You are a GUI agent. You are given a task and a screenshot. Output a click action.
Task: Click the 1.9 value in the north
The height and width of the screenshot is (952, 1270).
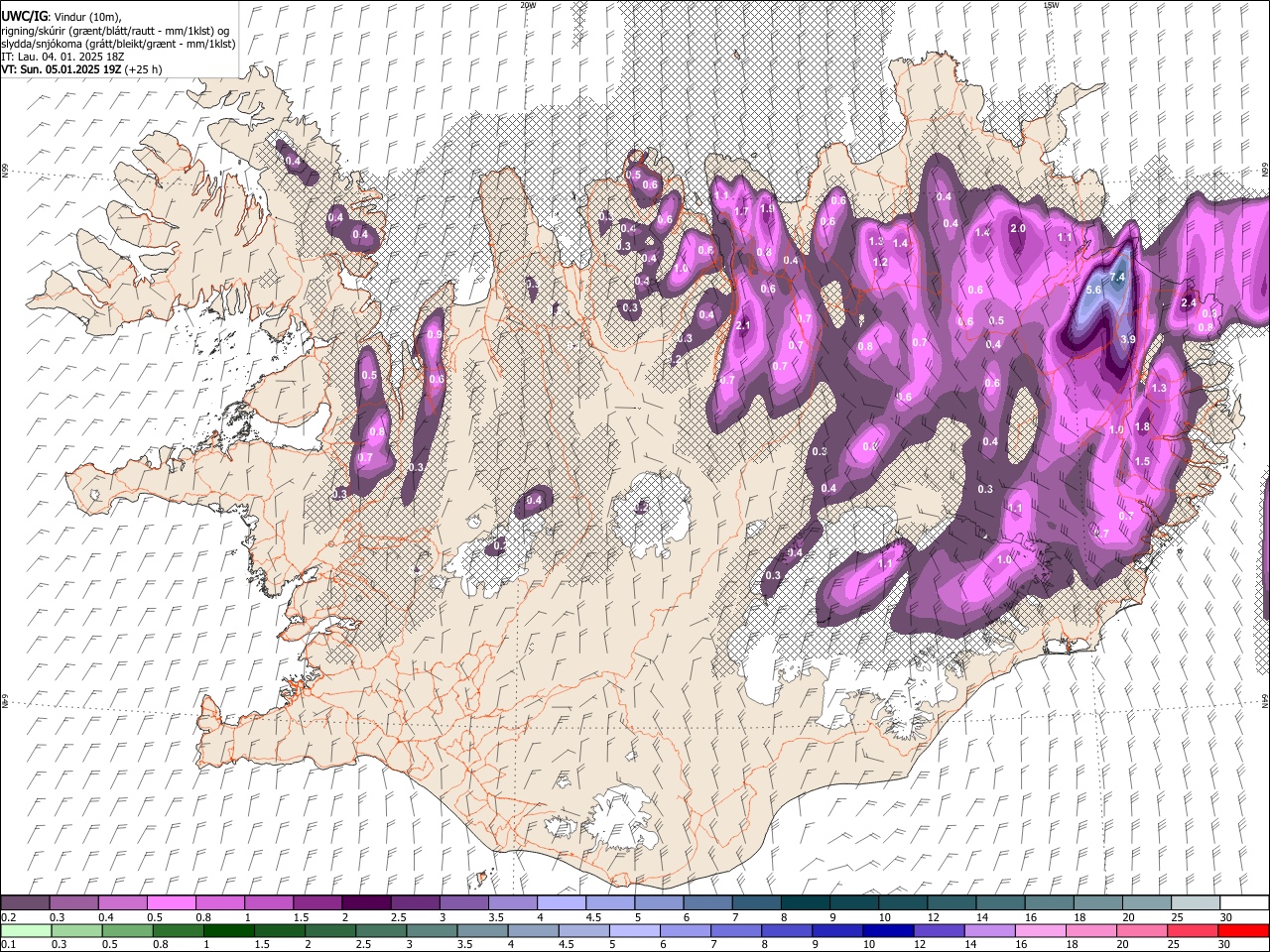click(x=766, y=210)
